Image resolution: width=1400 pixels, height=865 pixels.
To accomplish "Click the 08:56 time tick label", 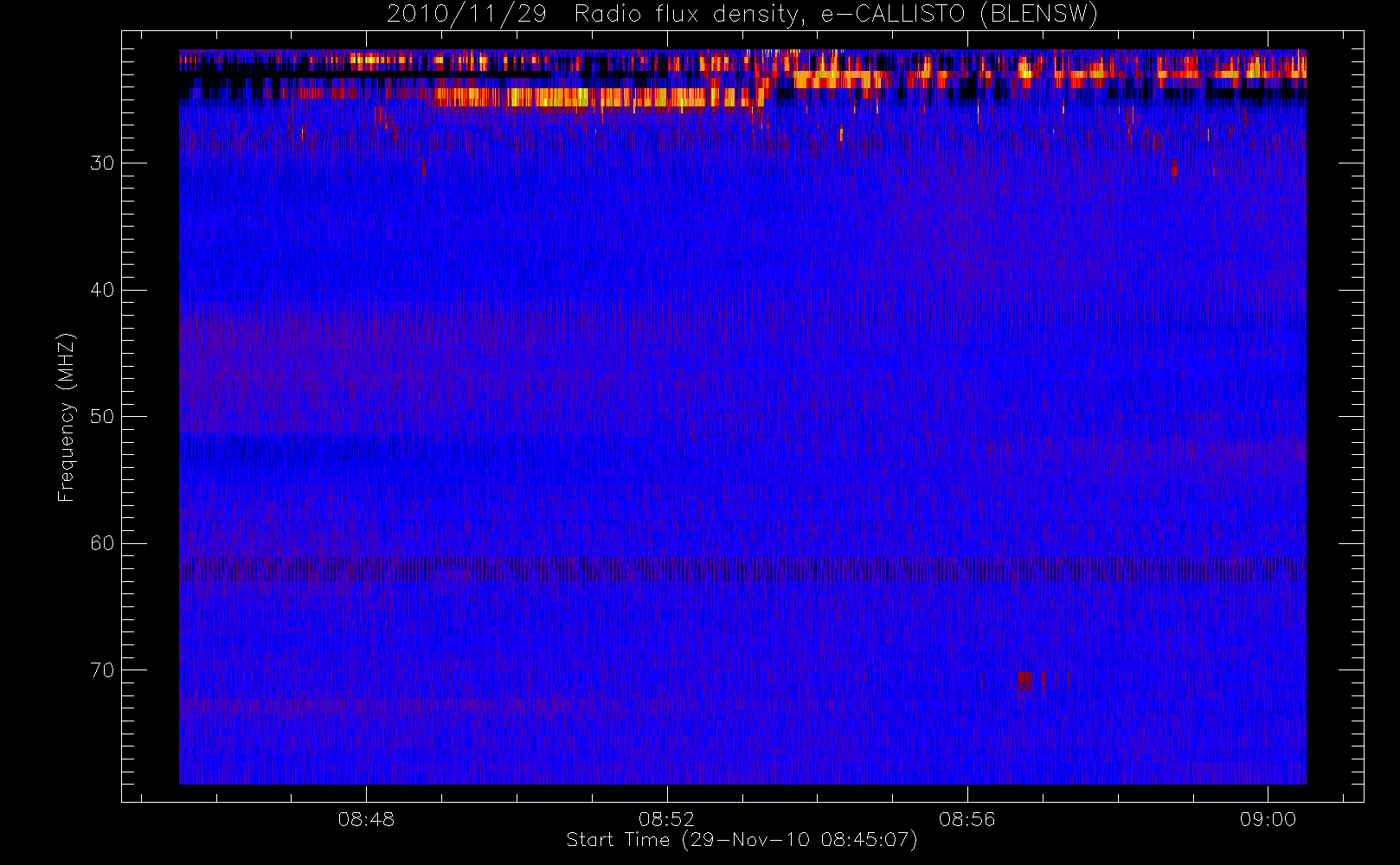I will [967, 819].
